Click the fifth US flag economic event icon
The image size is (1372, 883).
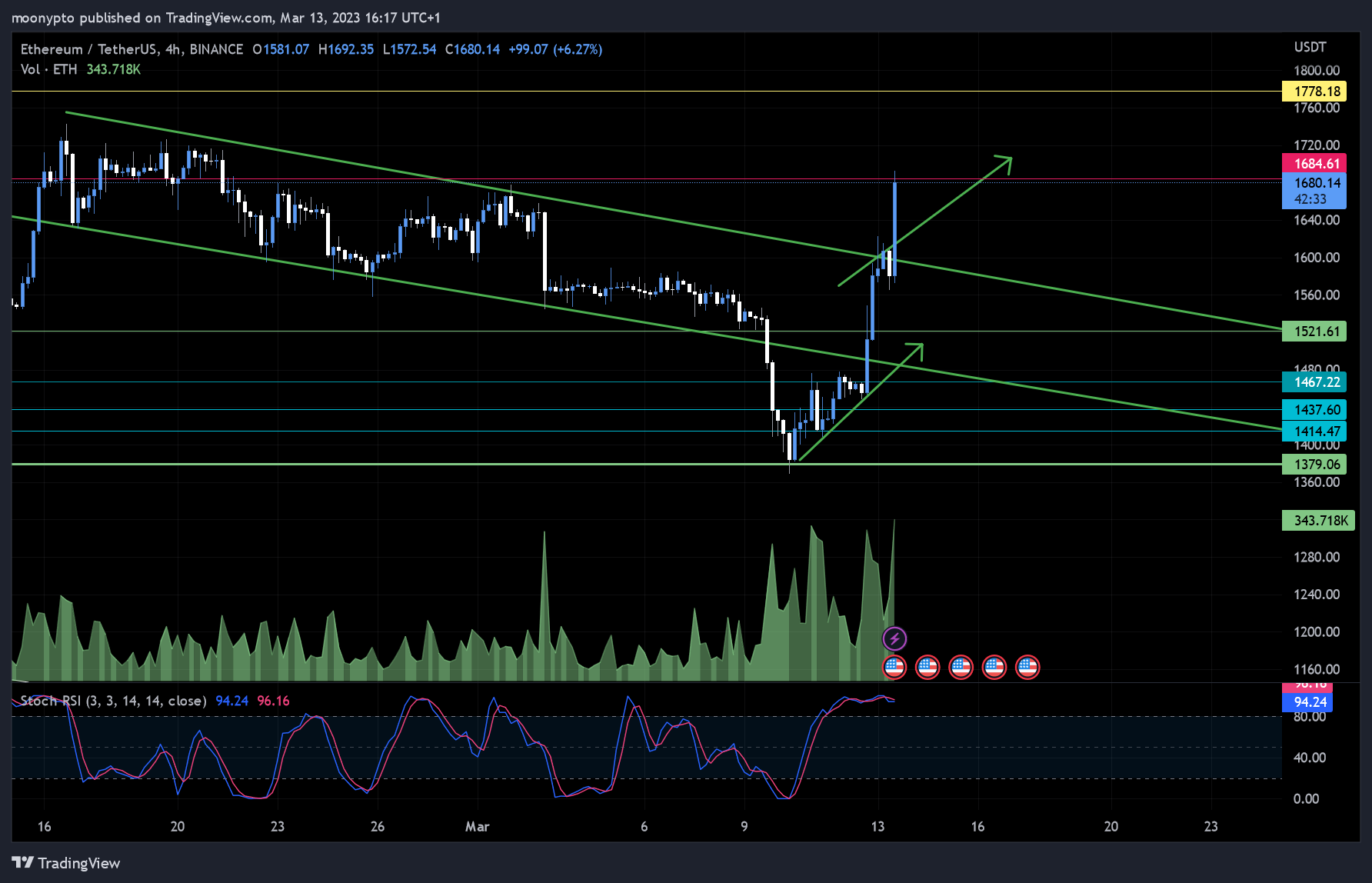click(x=1027, y=667)
